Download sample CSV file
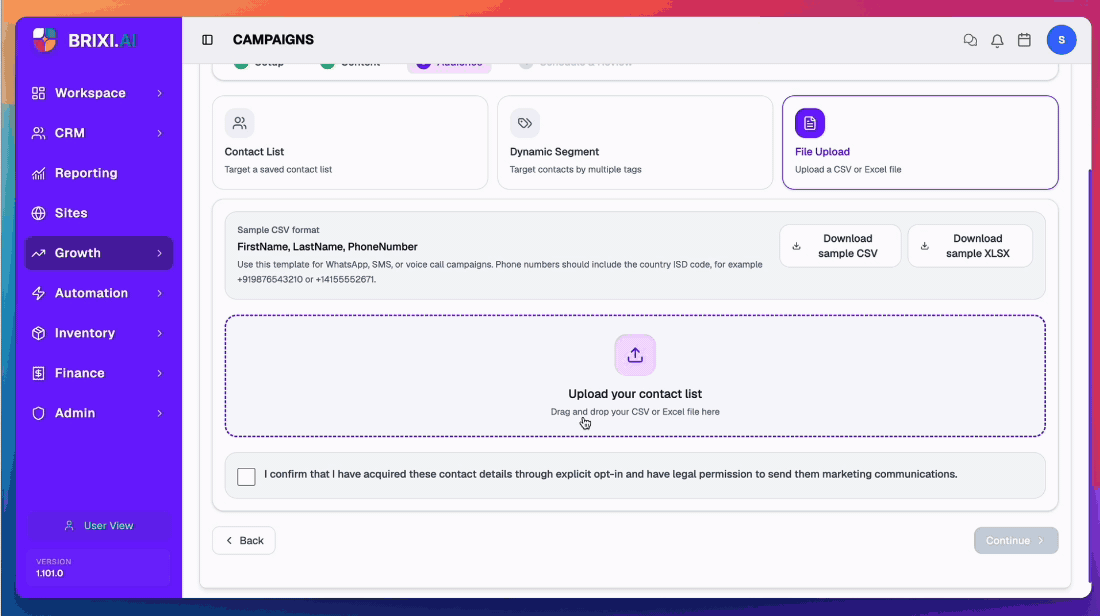Image resolution: width=1100 pixels, height=616 pixels. [840, 246]
